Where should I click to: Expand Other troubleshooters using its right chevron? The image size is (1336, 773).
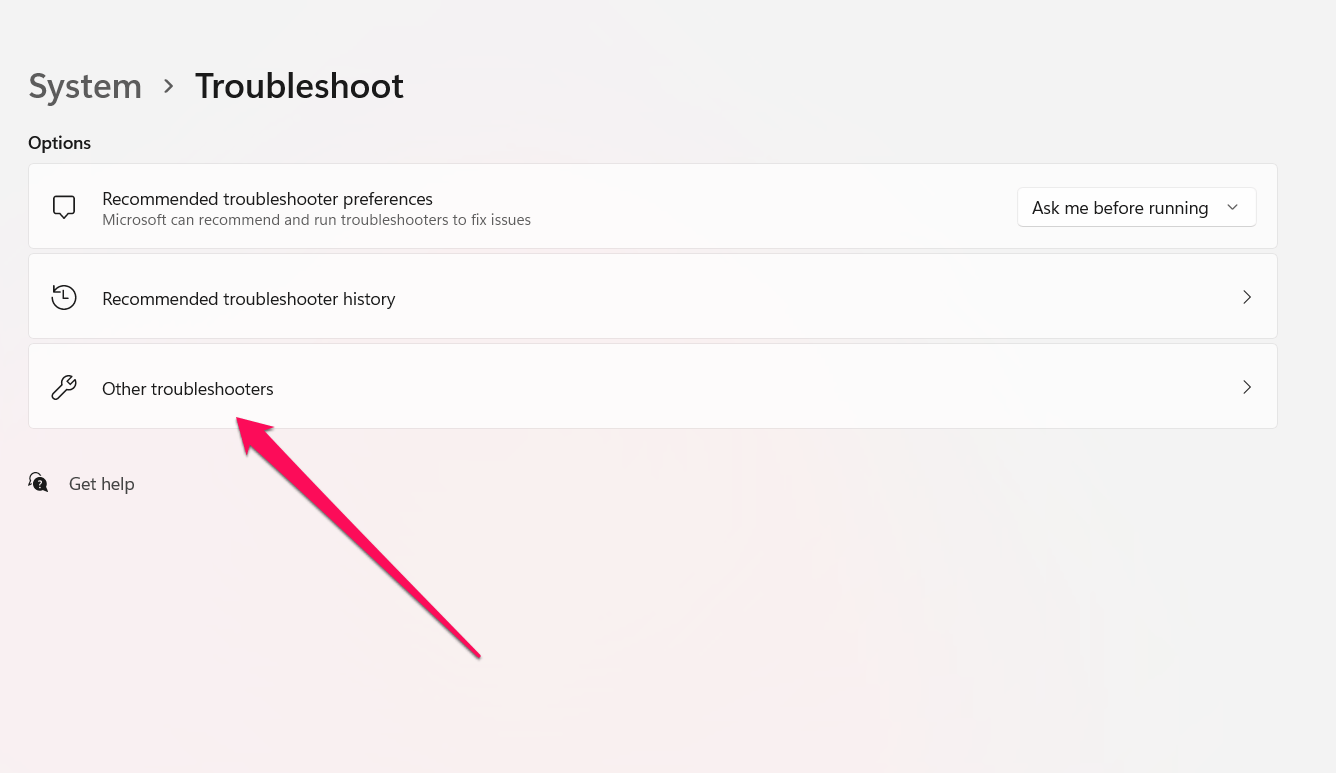pyautogui.click(x=1246, y=387)
